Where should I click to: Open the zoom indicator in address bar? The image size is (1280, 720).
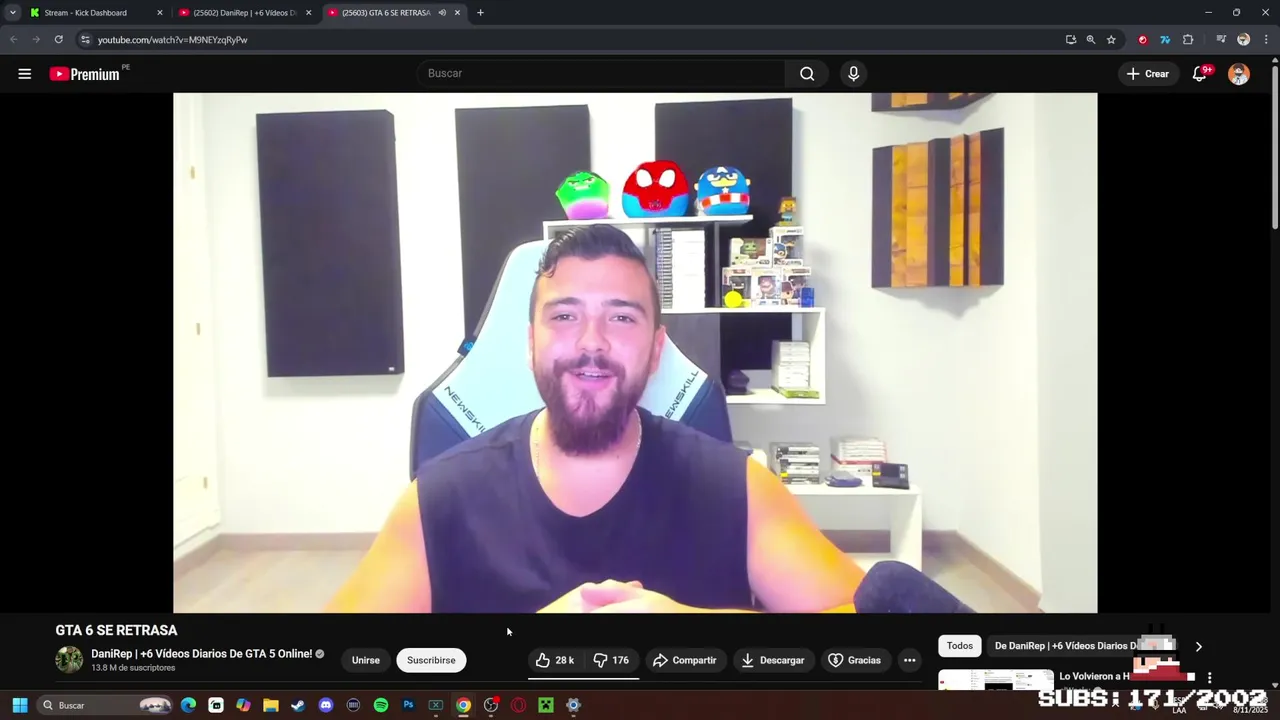coord(1091,40)
